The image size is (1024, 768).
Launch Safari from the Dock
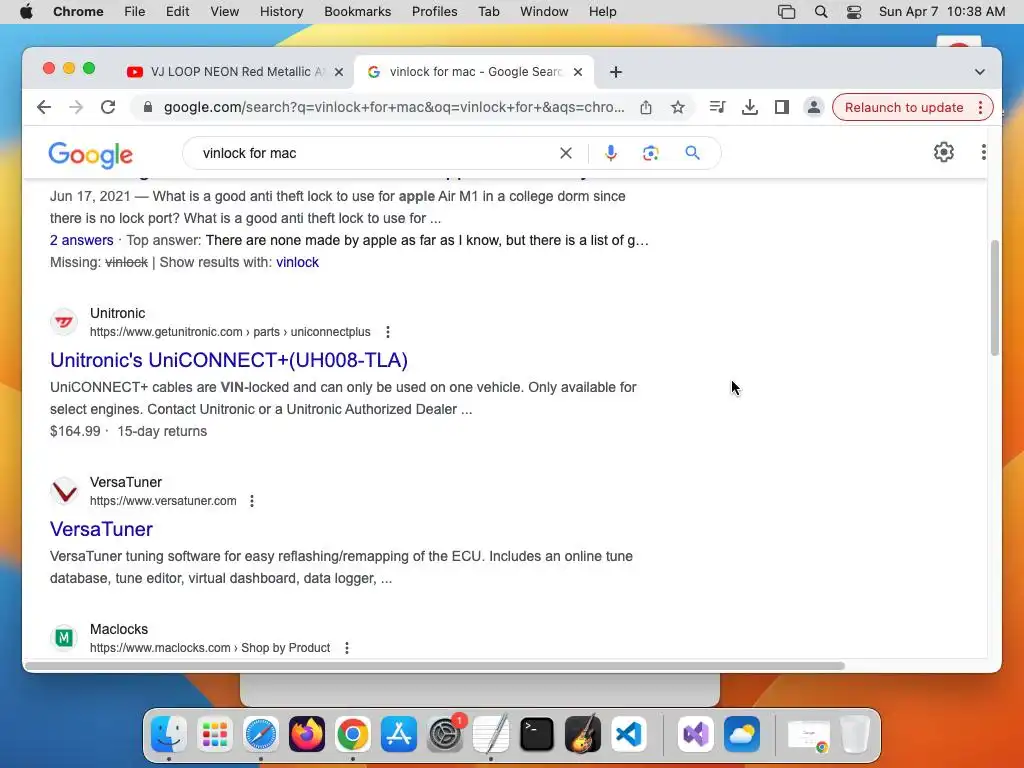pos(261,734)
